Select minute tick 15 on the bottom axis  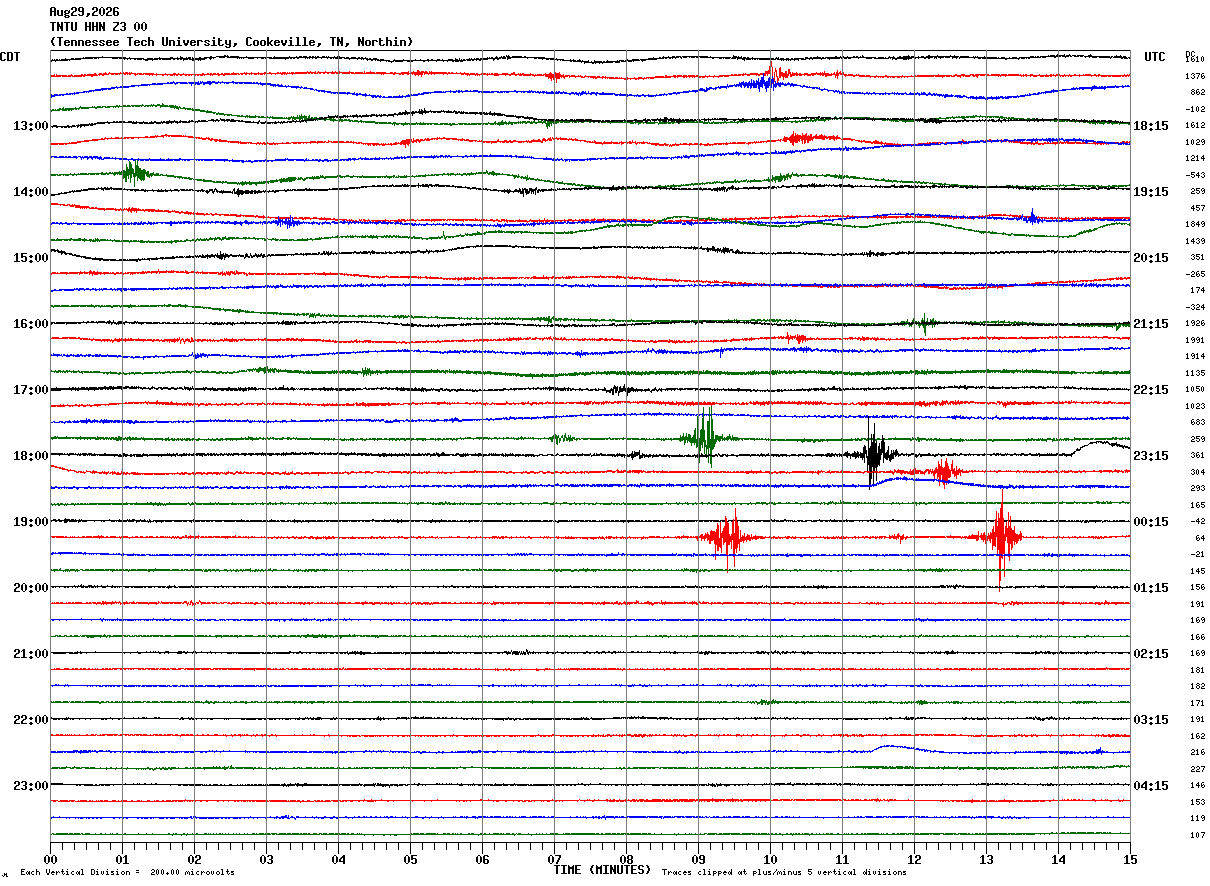coord(1130,859)
